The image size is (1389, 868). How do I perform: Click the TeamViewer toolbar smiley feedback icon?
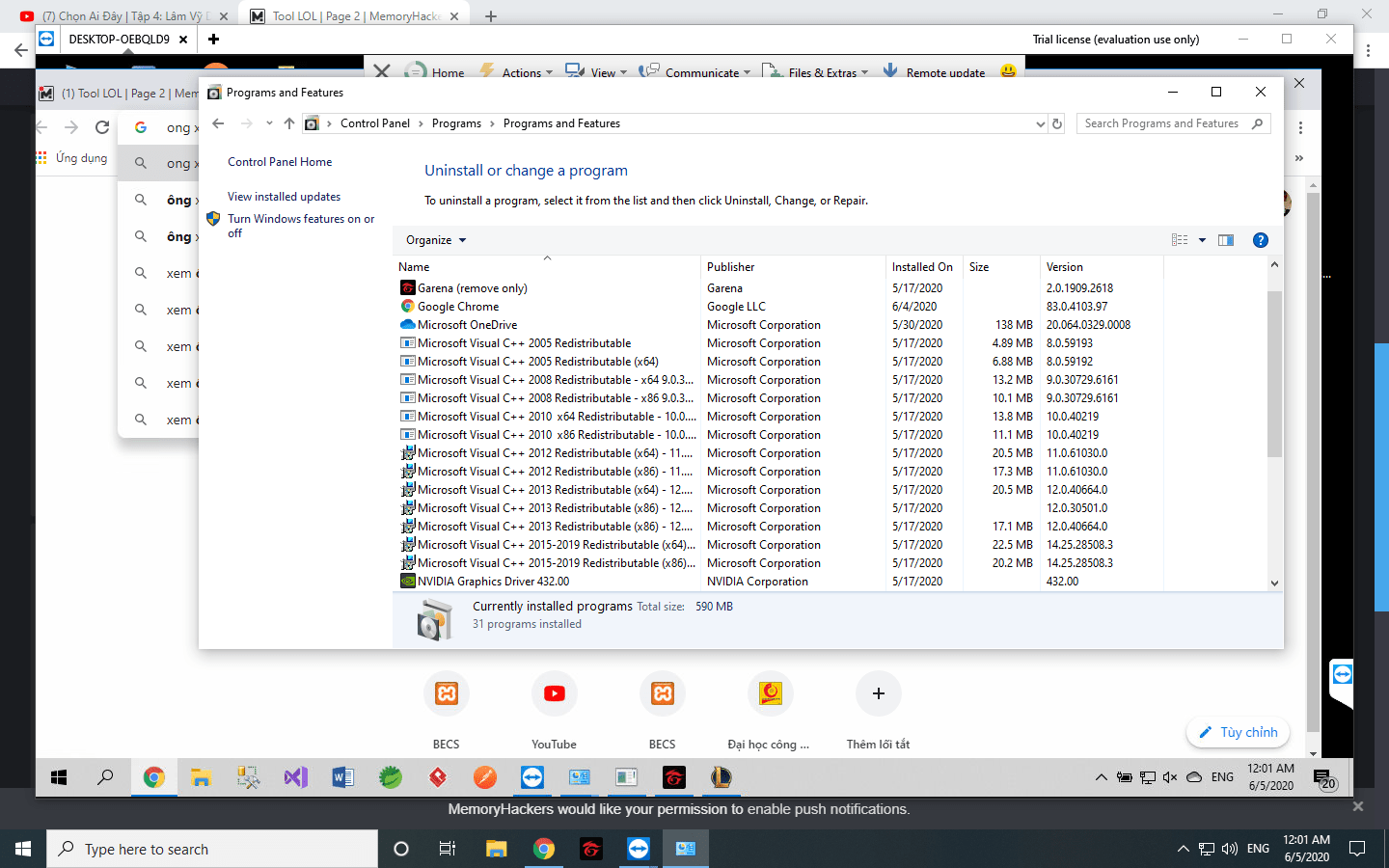coord(1009,71)
